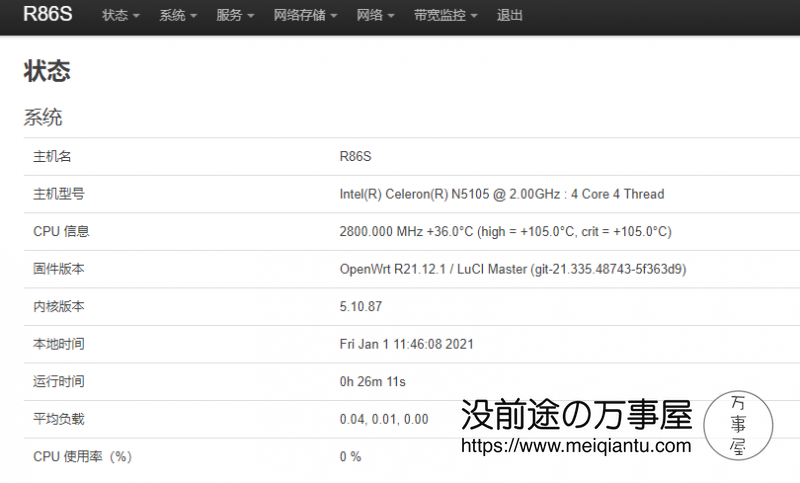Viewport: 800px width, 483px height.
Task: Select kernel version 5.10.87
Action: [x=361, y=307]
